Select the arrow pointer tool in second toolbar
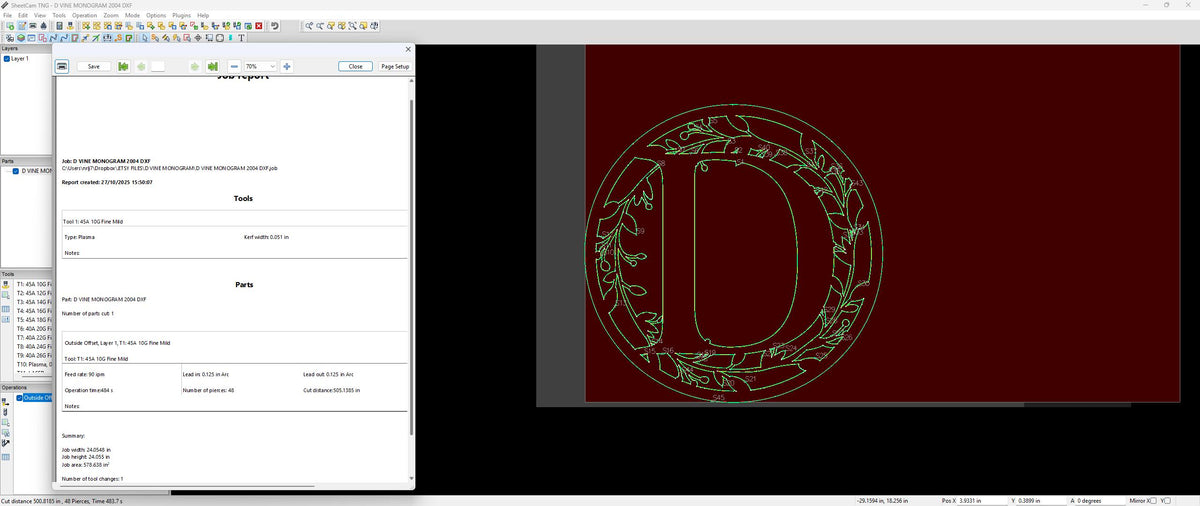Screen dimensions: 1200x506 pyautogui.click(x=145, y=38)
